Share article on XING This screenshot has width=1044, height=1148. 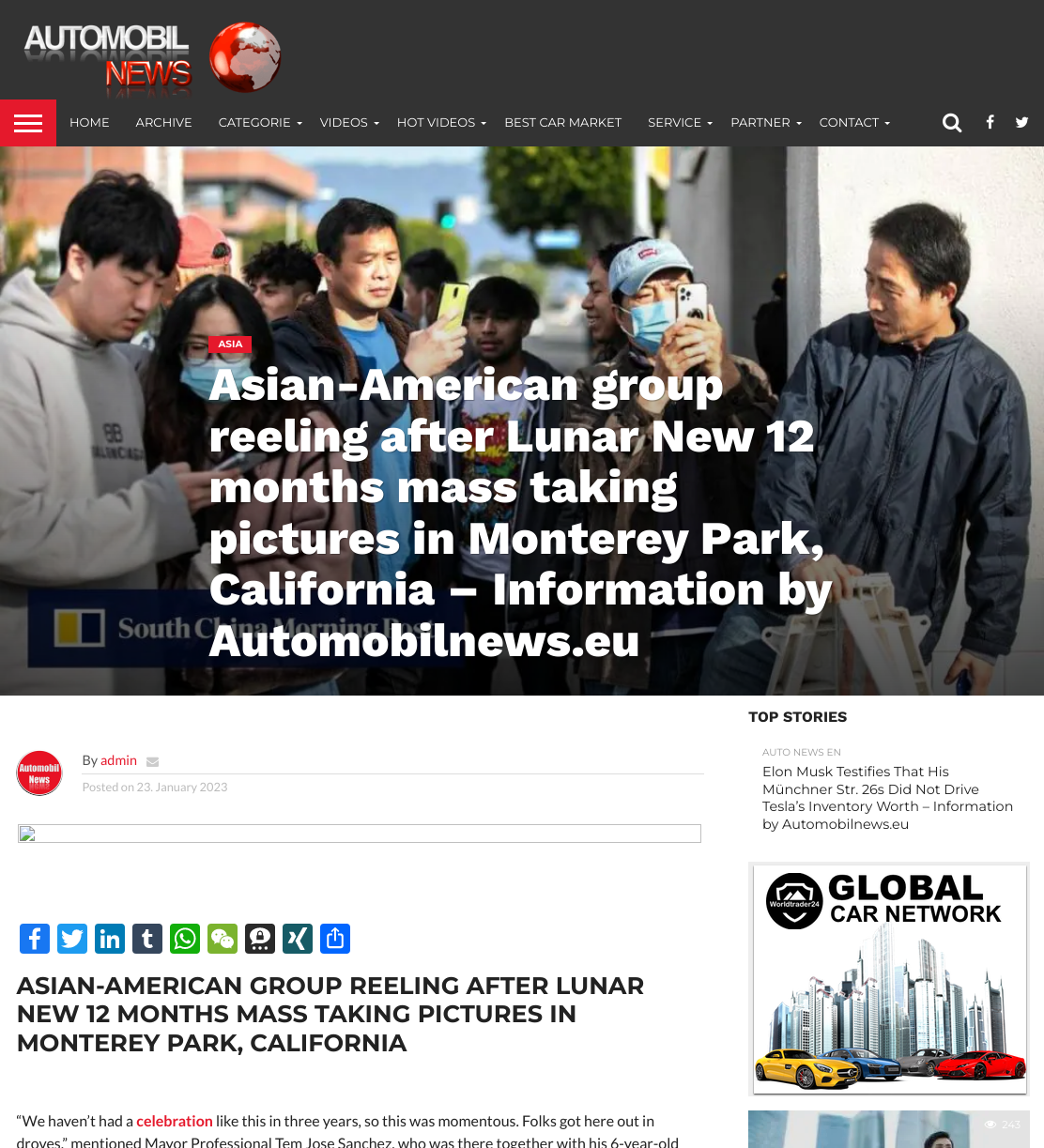(x=298, y=939)
